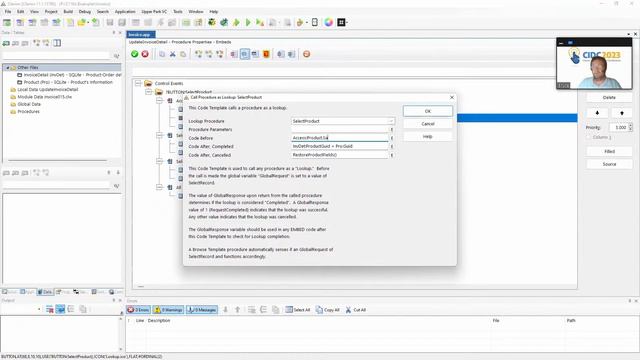Click into the Code After, Cancelled field
This screenshot has width=640, height=360.
[340, 155]
